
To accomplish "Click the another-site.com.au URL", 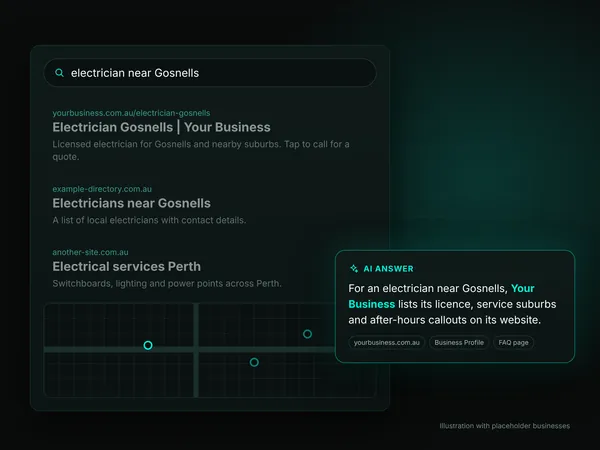I will pos(90,252).
